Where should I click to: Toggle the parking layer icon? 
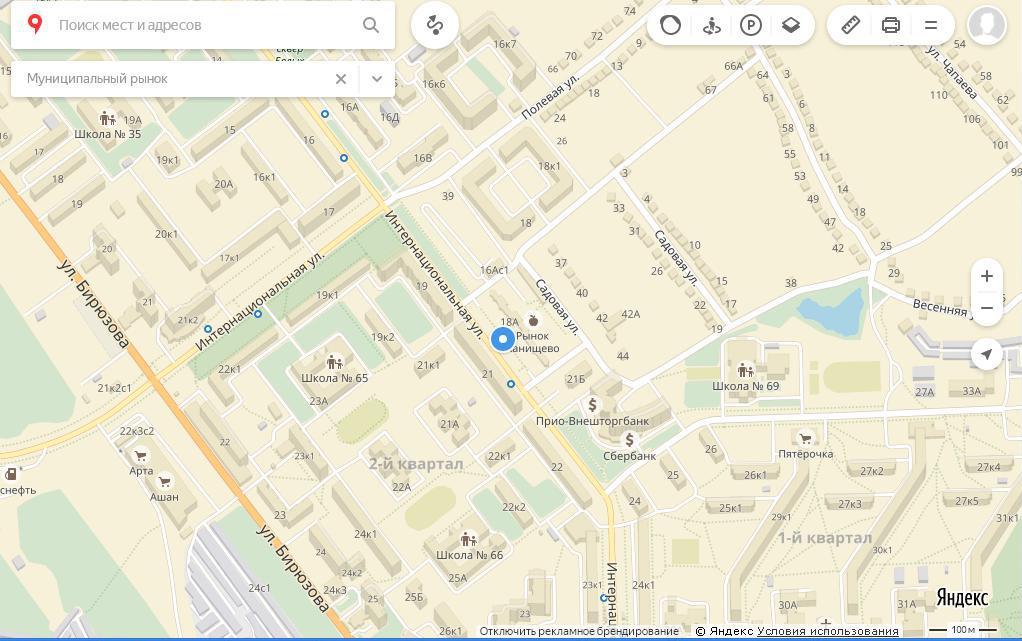(751, 25)
